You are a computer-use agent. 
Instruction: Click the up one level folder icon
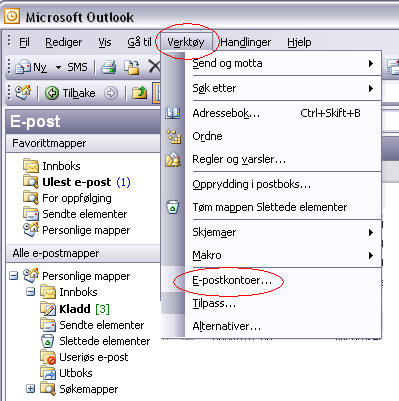[x=139, y=93]
